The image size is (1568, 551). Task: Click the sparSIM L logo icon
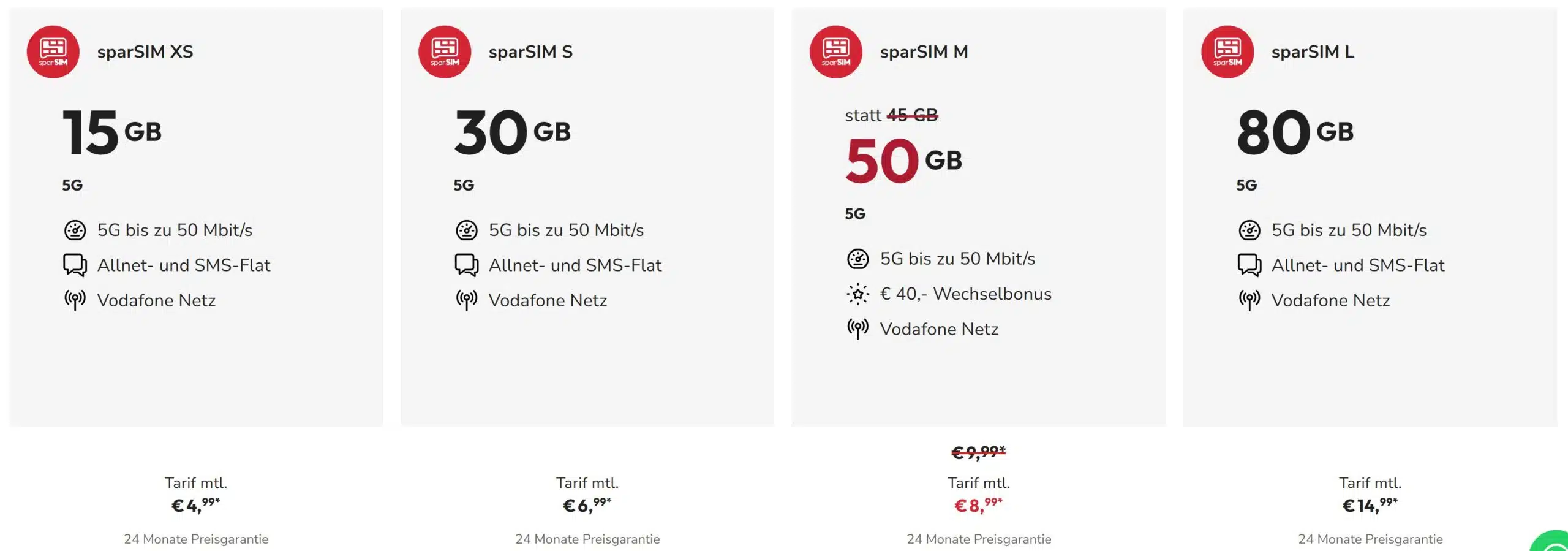pos(1227,51)
